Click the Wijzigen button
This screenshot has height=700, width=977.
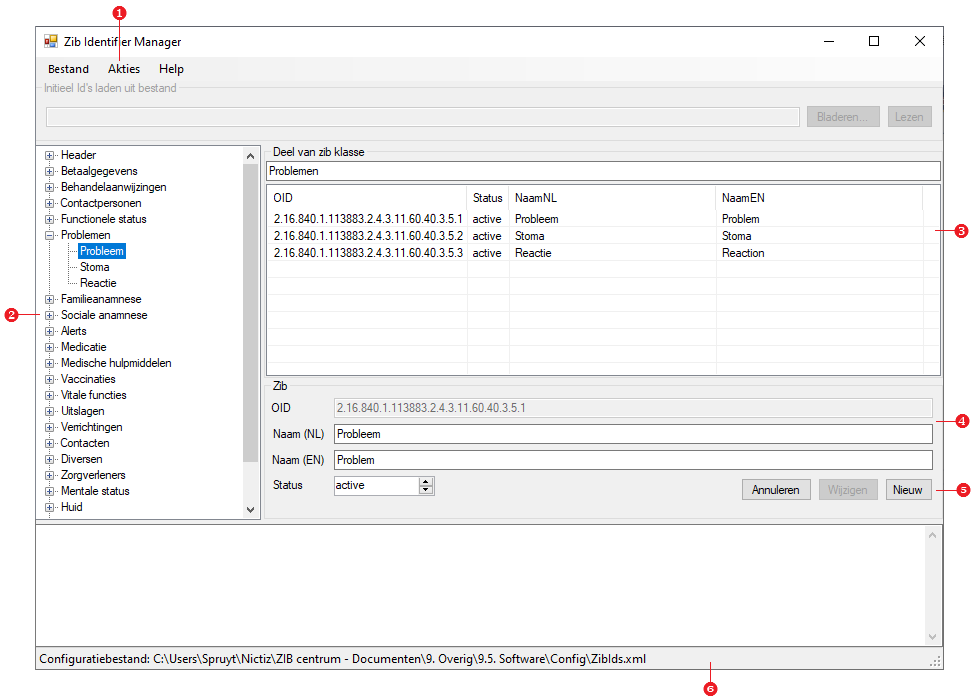[x=847, y=490]
